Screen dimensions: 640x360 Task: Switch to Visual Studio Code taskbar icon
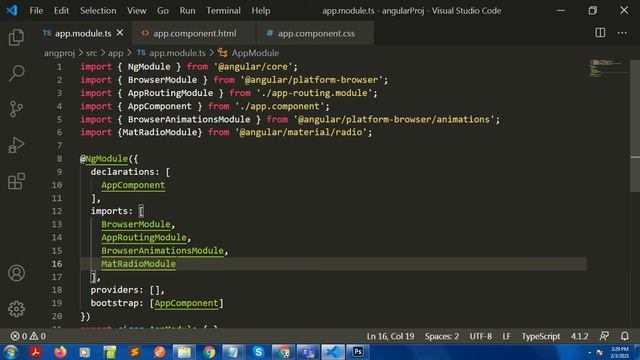[x=333, y=352]
